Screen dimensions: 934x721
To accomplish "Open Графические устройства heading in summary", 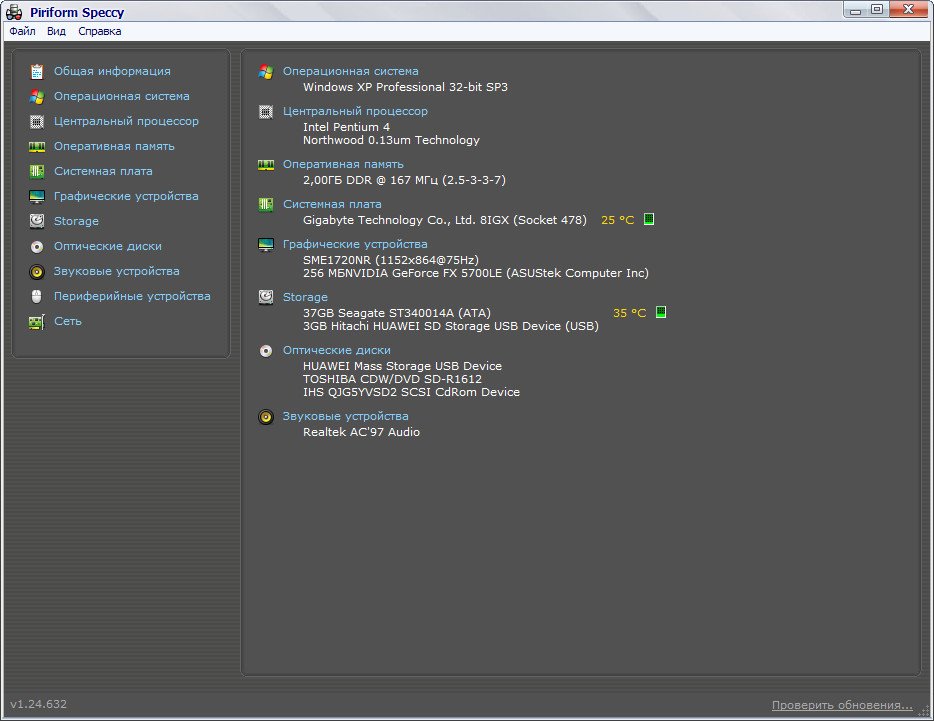I will click(354, 244).
